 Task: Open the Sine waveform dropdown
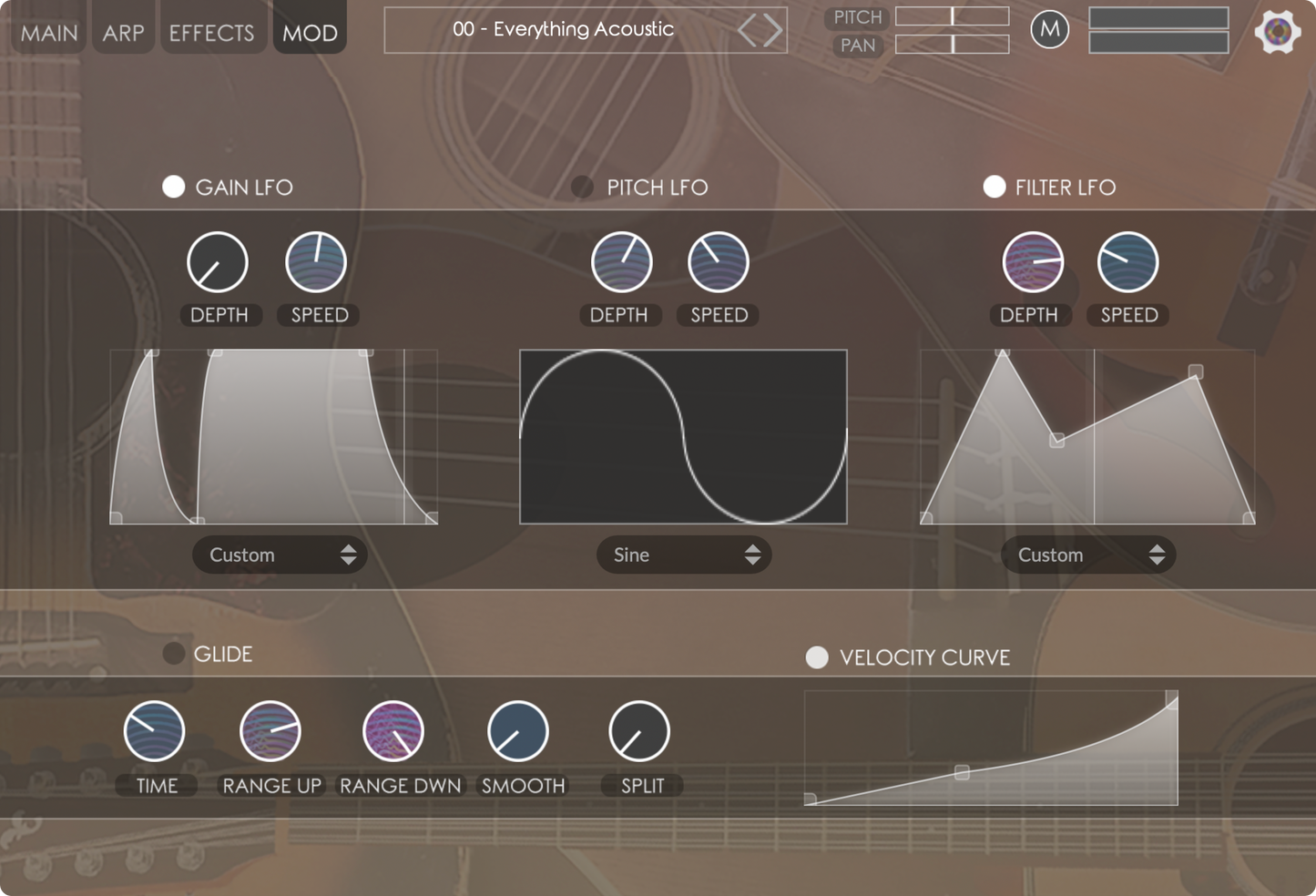(x=684, y=555)
